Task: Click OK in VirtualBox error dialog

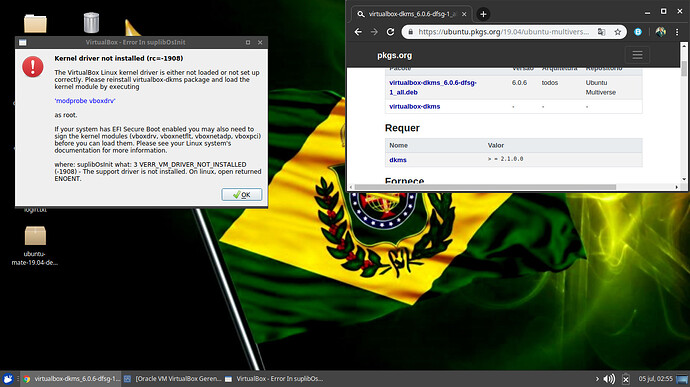Action: click(242, 195)
